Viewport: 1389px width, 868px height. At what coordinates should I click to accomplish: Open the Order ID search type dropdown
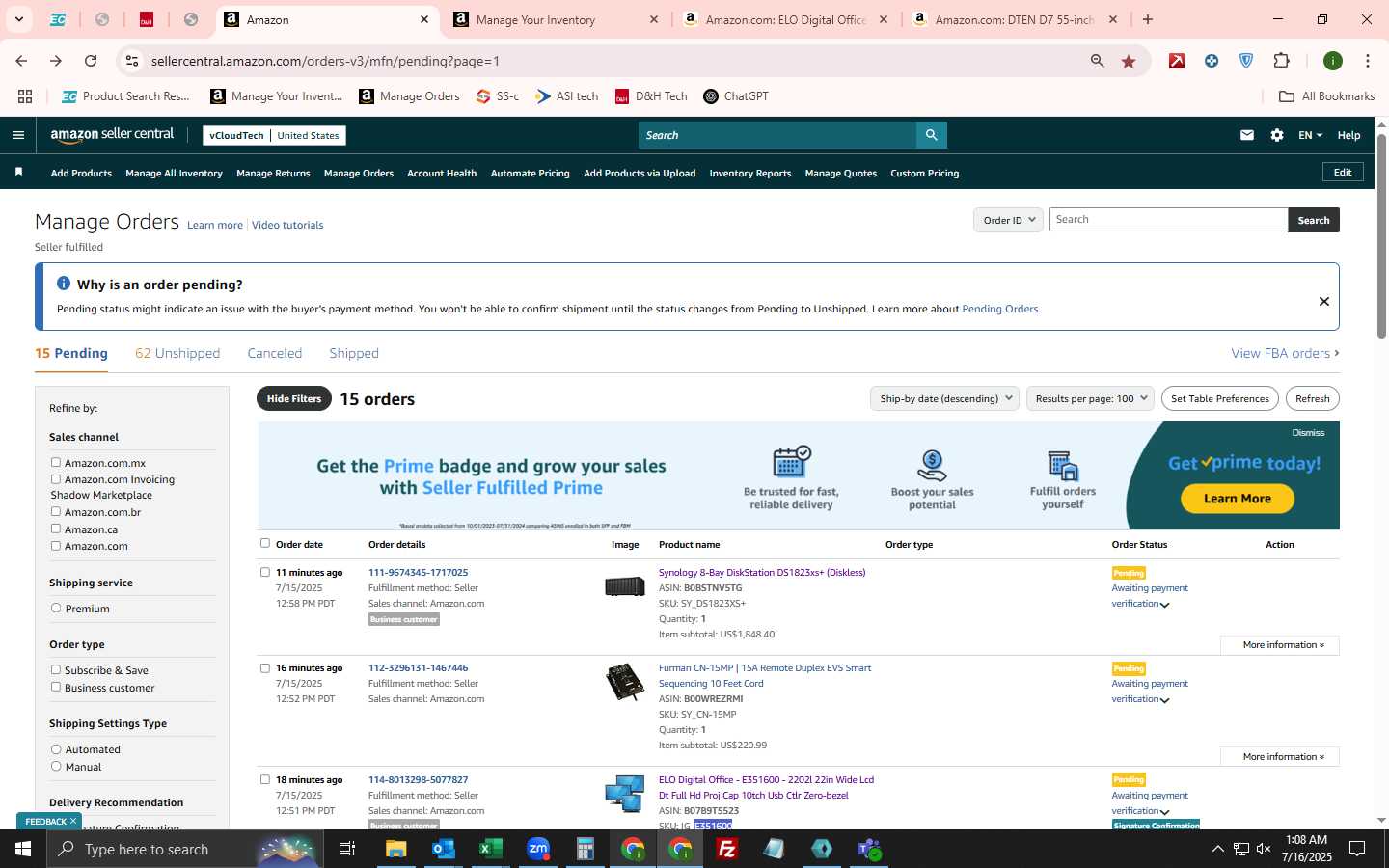click(x=1008, y=220)
